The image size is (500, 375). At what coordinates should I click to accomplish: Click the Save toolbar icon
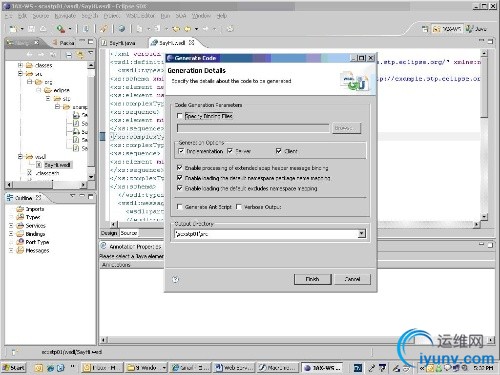pos(31,29)
